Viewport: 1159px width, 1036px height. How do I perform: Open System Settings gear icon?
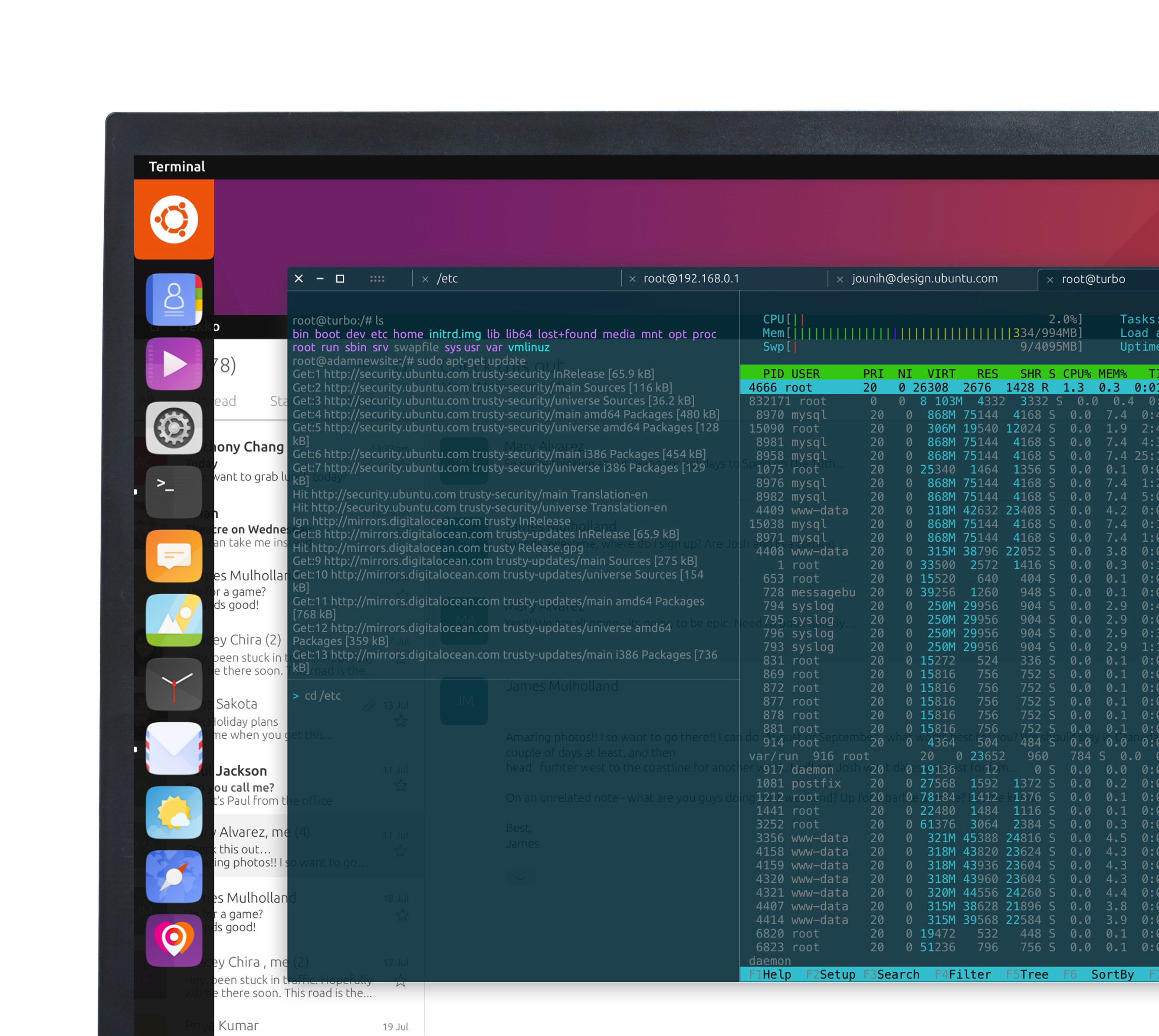pos(174,428)
